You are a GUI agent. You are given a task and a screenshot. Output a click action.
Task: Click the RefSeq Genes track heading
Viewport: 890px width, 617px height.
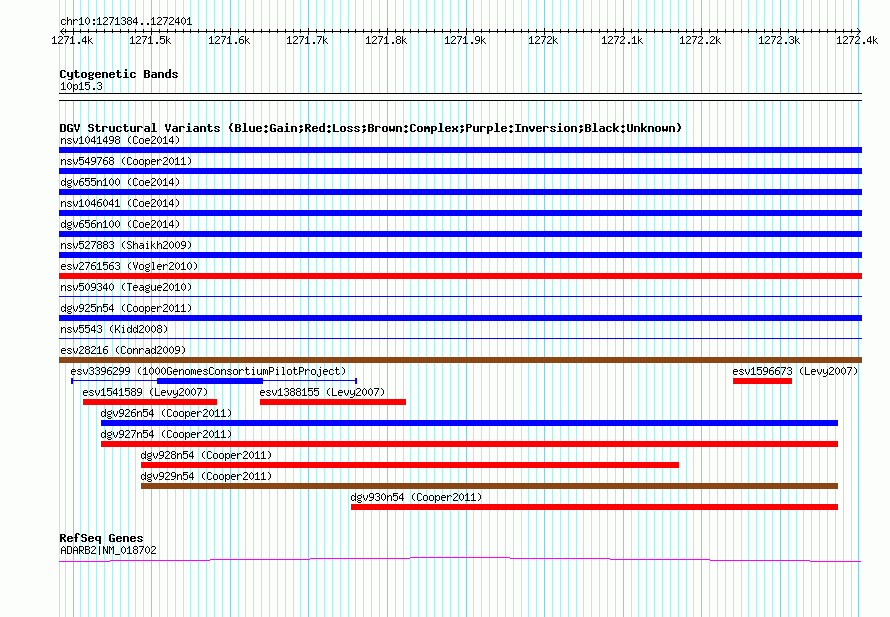[101, 538]
